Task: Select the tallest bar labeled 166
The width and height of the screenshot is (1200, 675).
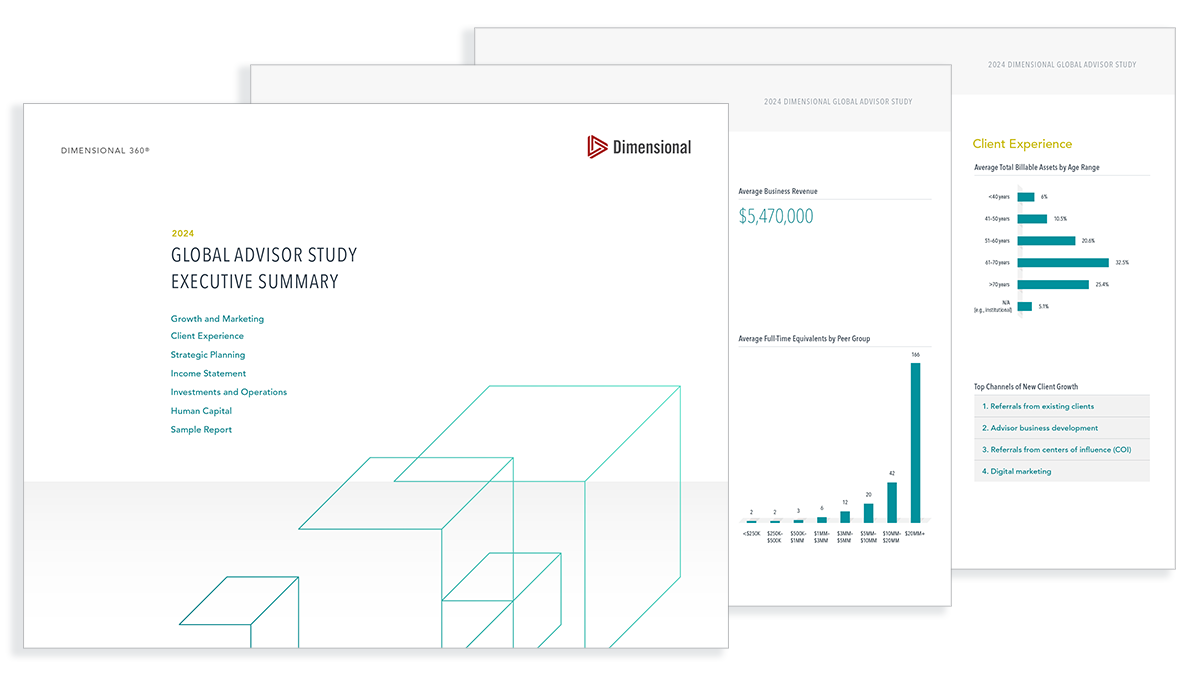Action: coord(918,440)
